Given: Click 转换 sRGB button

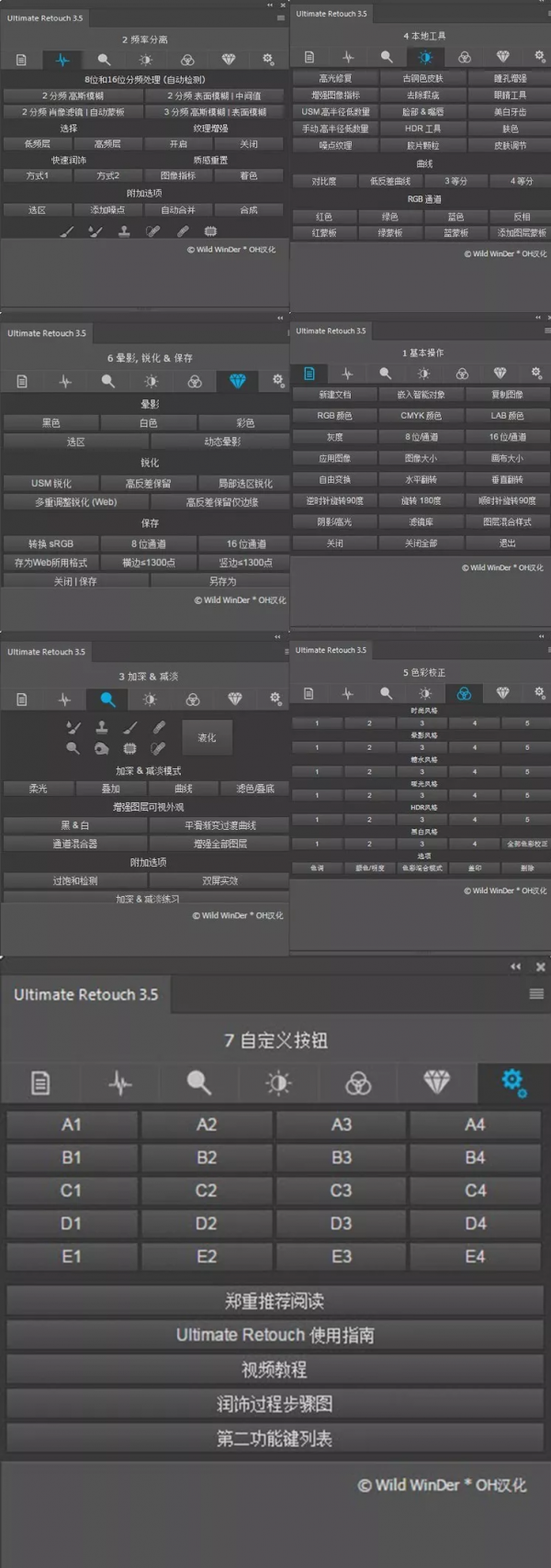Looking at the screenshot, I should (51, 543).
